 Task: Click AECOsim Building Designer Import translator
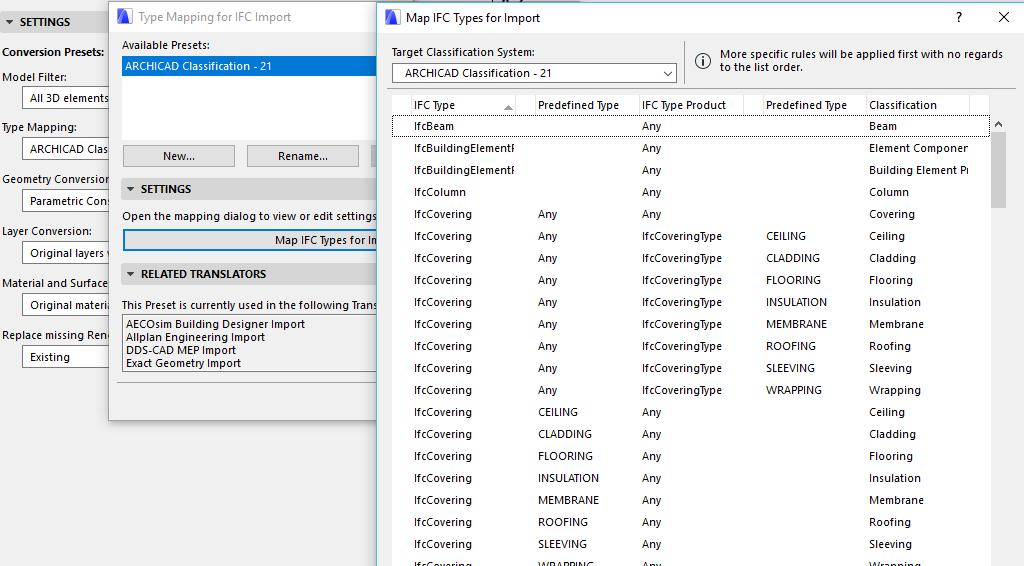(x=216, y=324)
